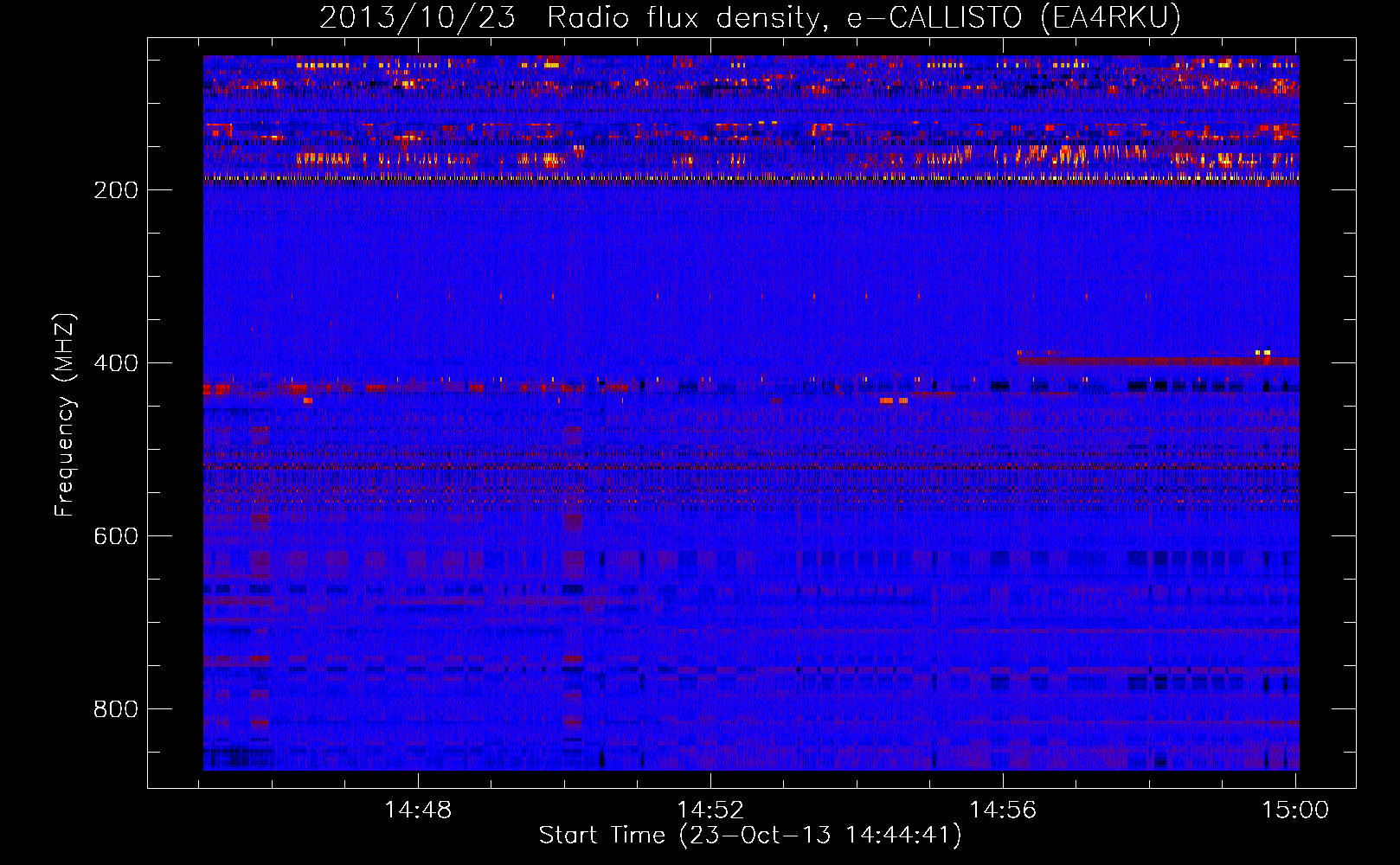The height and width of the screenshot is (865, 1400).
Task: Click the 14:52 time tick label
Action: [x=710, y=811]
